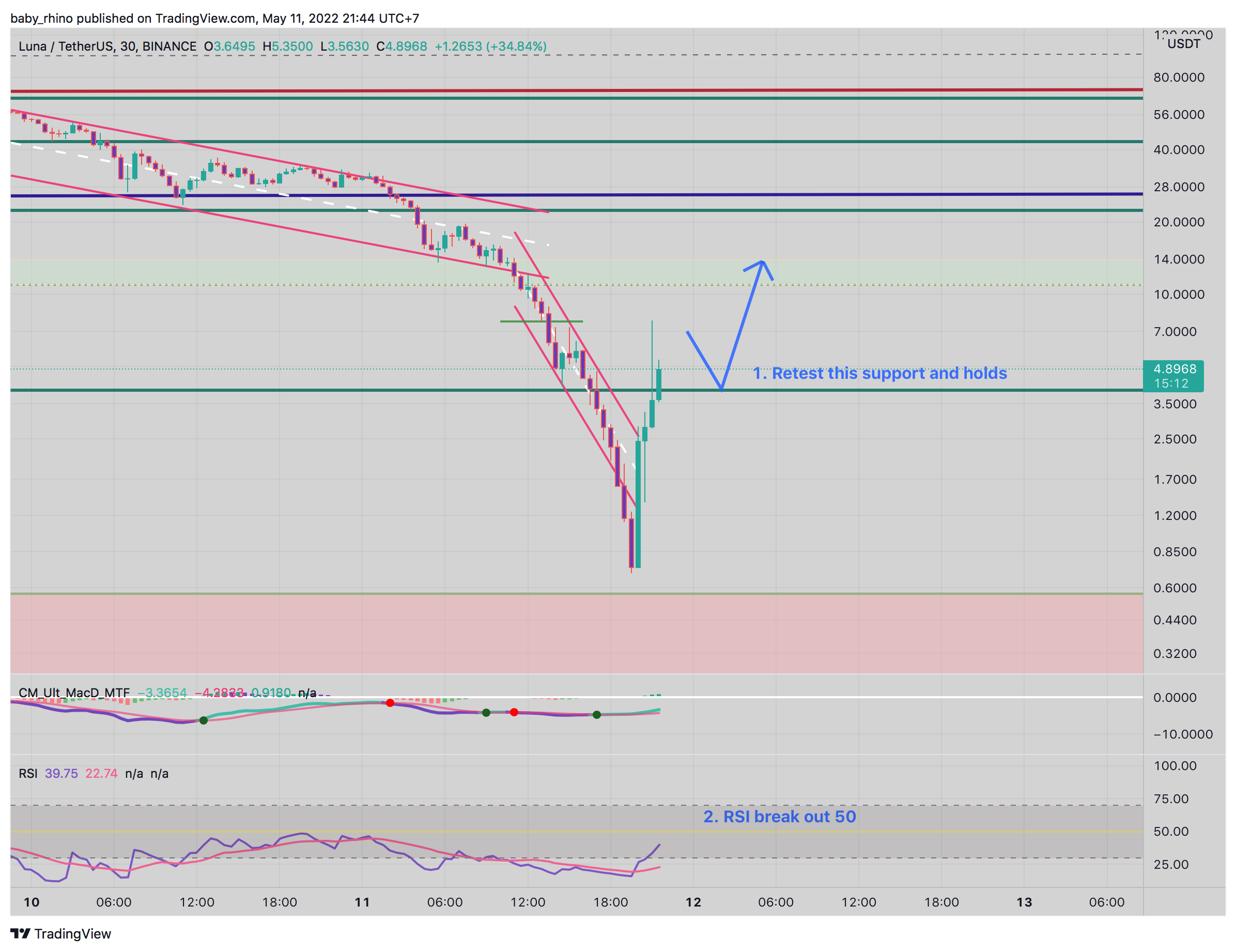The width and height of the screenshot is (1236, 952).
Task: Click the close price value C4.8968
Action: point(402,47)
